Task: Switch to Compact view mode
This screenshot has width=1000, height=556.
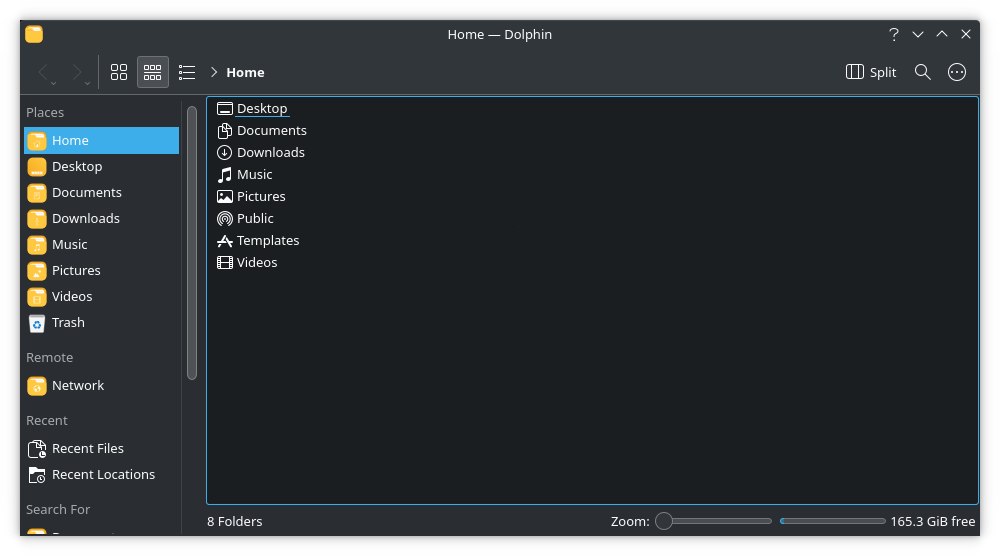Action: coord(152,72)
